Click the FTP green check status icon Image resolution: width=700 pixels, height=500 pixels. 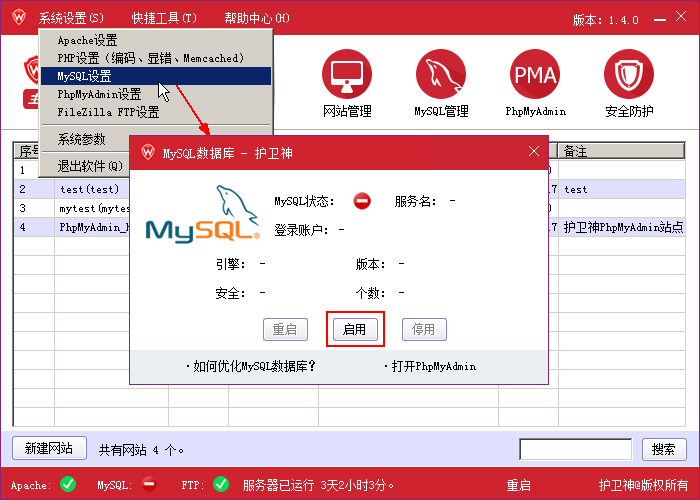[x=221, y=484]
